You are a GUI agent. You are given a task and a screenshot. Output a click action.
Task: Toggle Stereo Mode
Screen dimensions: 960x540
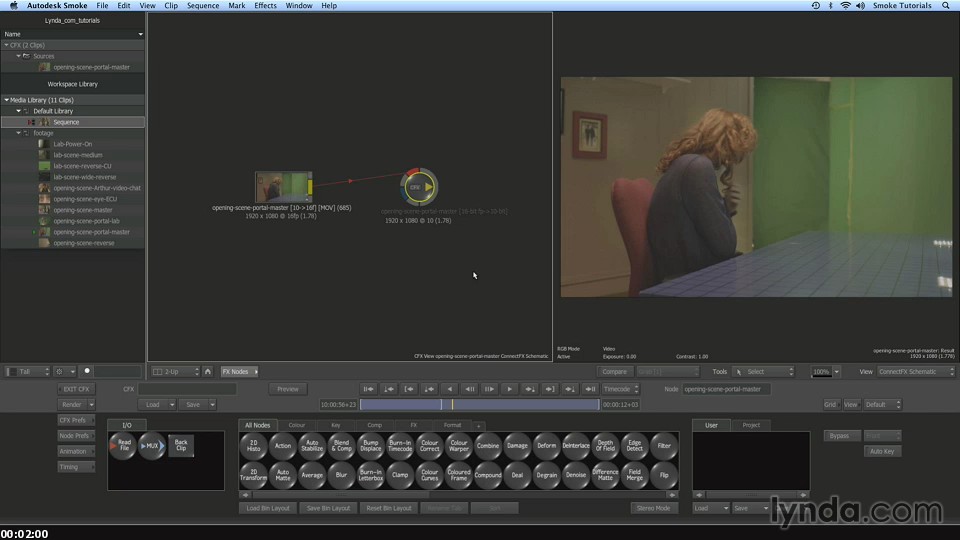653,508
